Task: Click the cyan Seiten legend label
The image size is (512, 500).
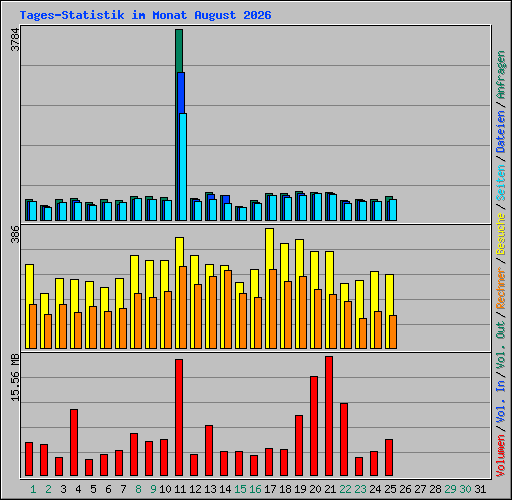Action: 501,183
